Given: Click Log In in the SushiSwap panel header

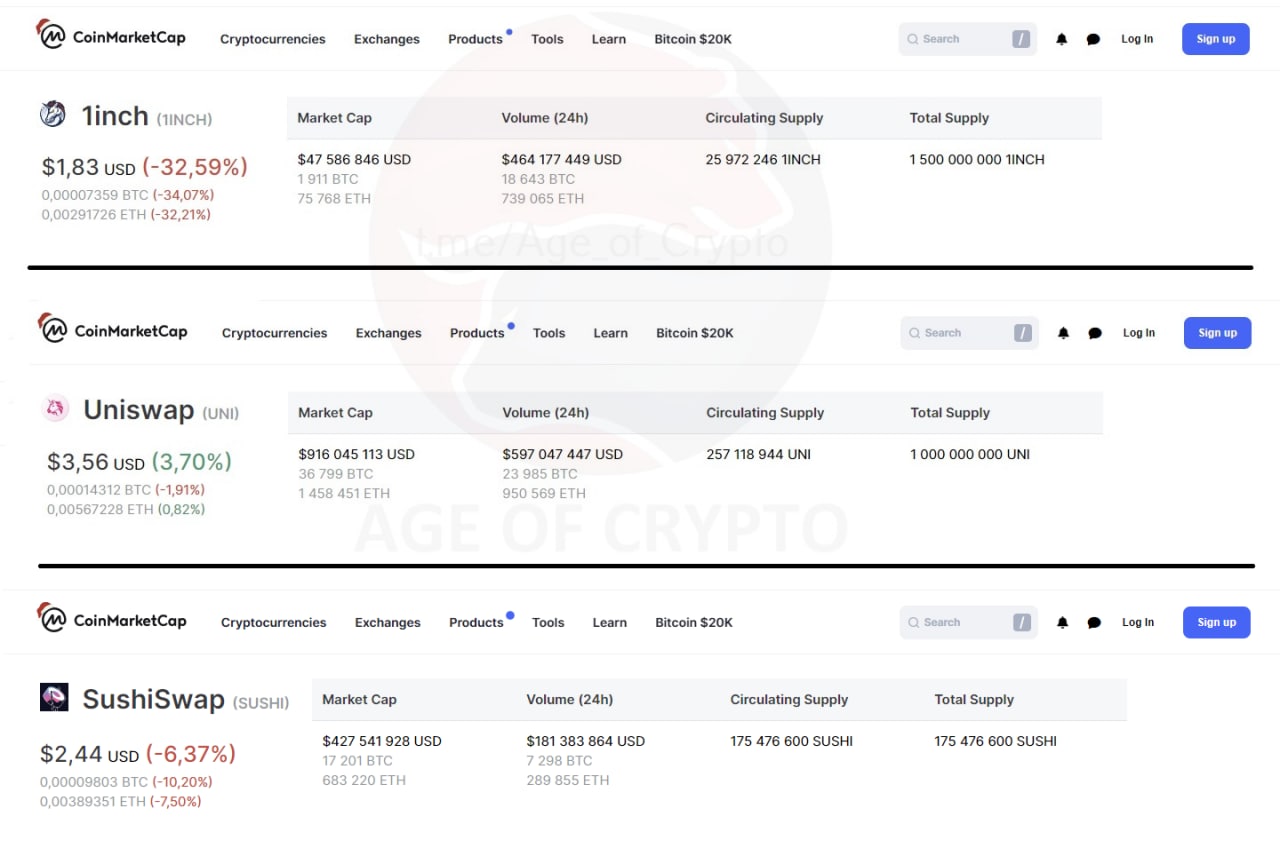Looking at the screenshot, I should click(1138, 622).
